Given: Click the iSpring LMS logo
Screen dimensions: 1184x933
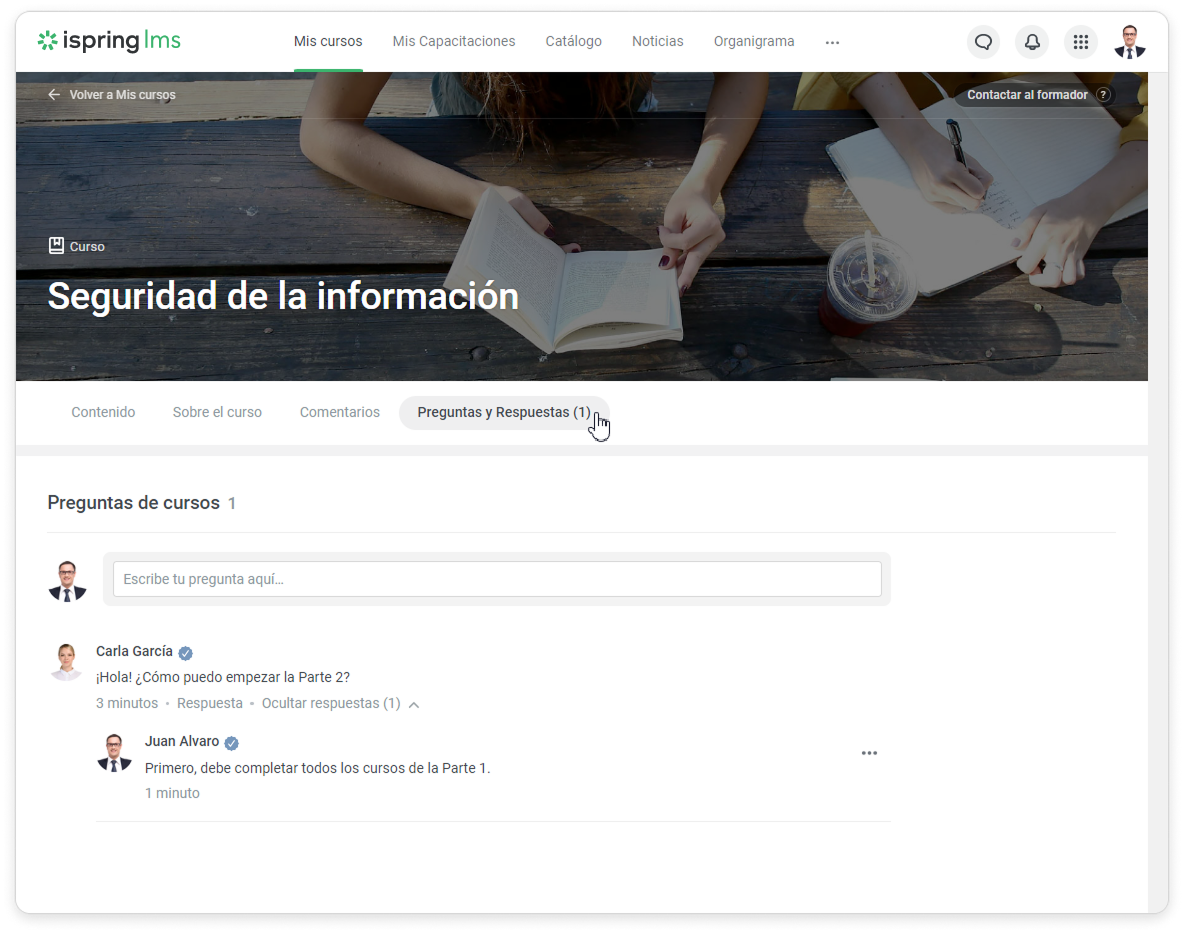Looking at the screenshot, I should (109, 41).
